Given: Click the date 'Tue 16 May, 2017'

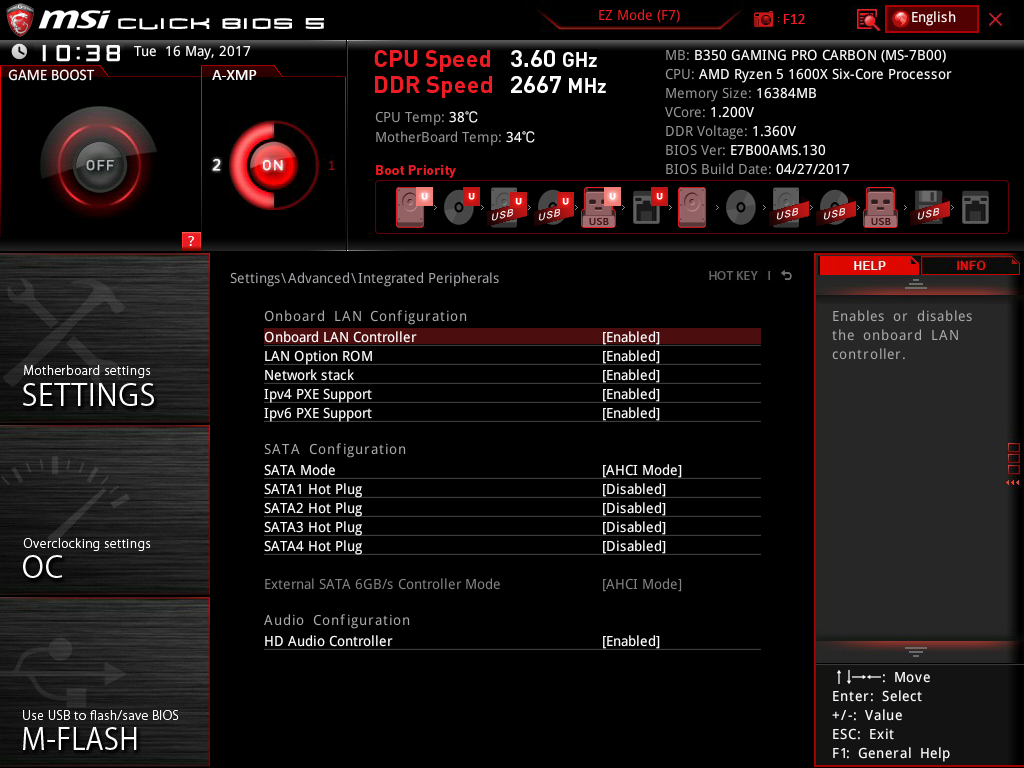Looking at the screenshot, I should pos(192,52).
